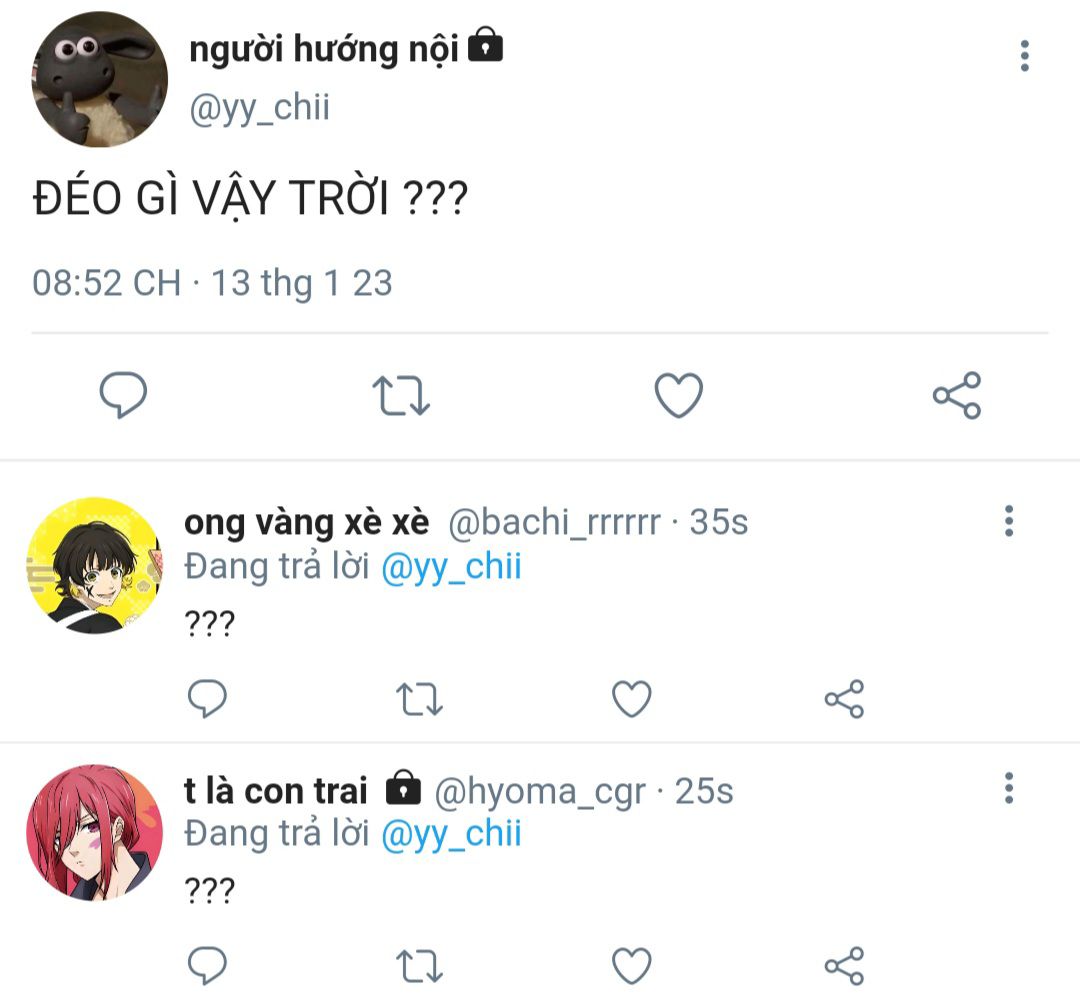Like the main tweet ĐÉO GÌ VẬY TRỜI
Screen dimensions: 1080x1004
pyautogui.click(x=678, y=395)
